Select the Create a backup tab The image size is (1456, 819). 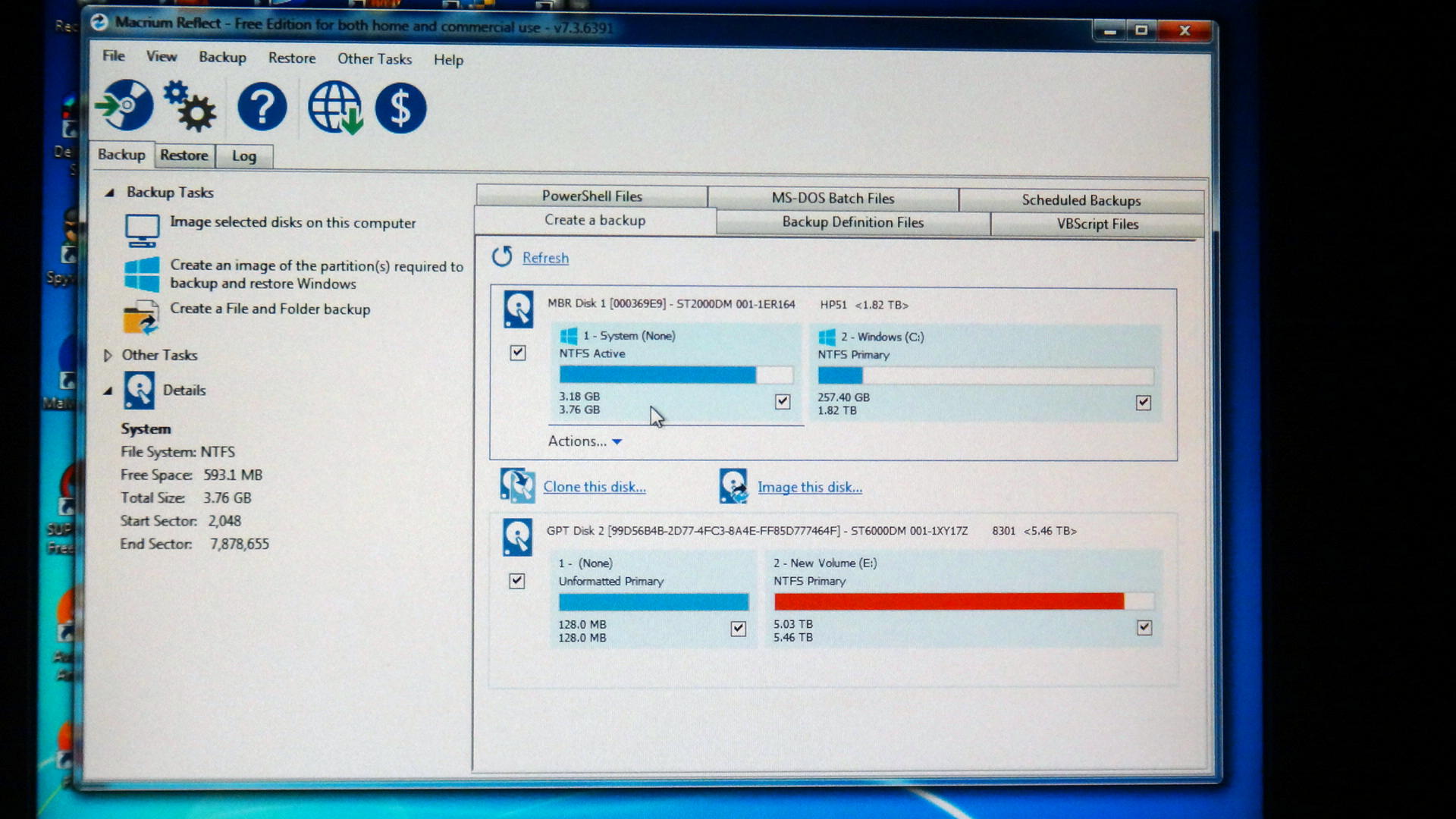[595, 220]
